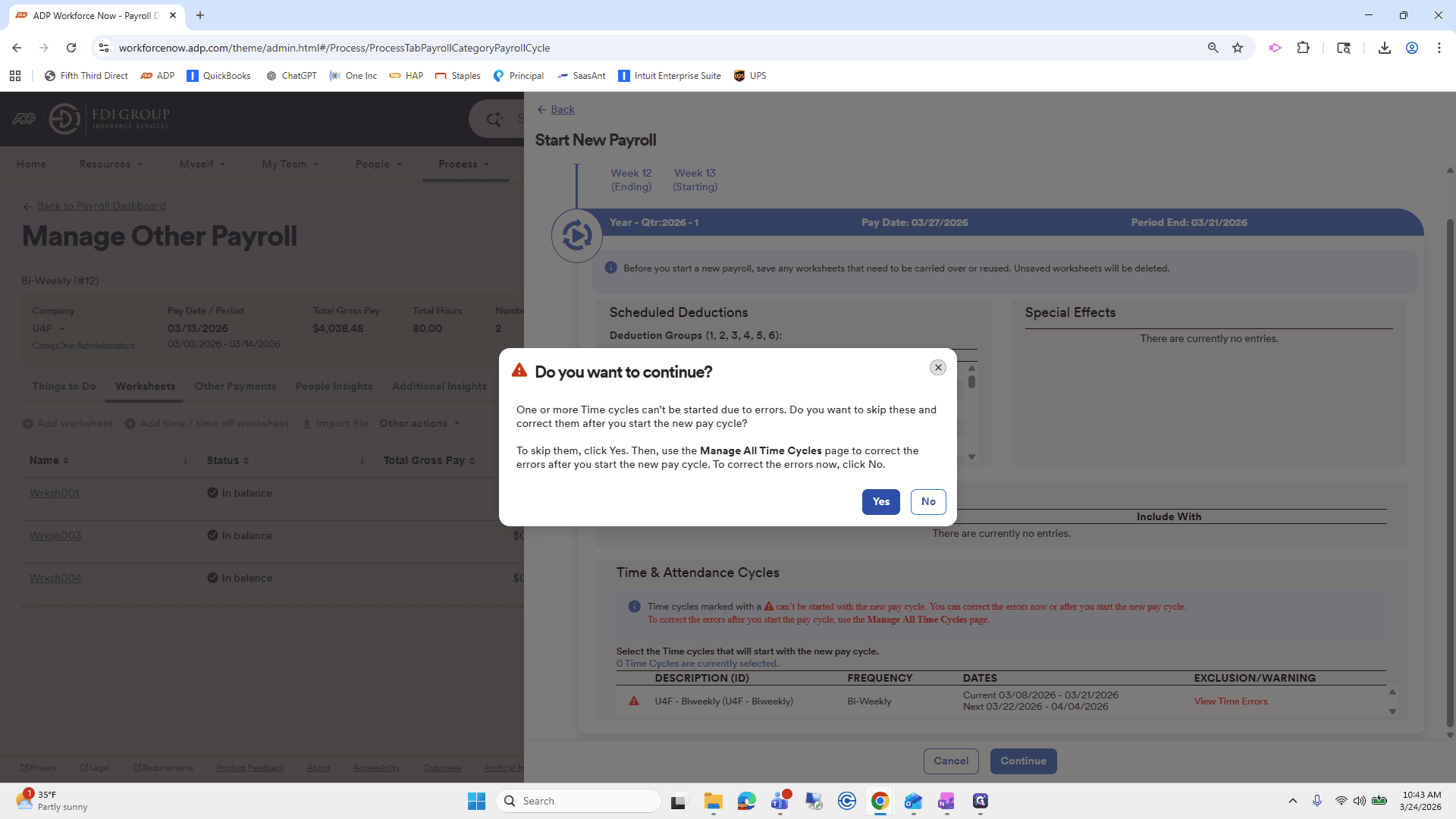The height and width of the screenshot is (819, 1456).
Task: Expand the Resources menu
Action: (111, 164)
